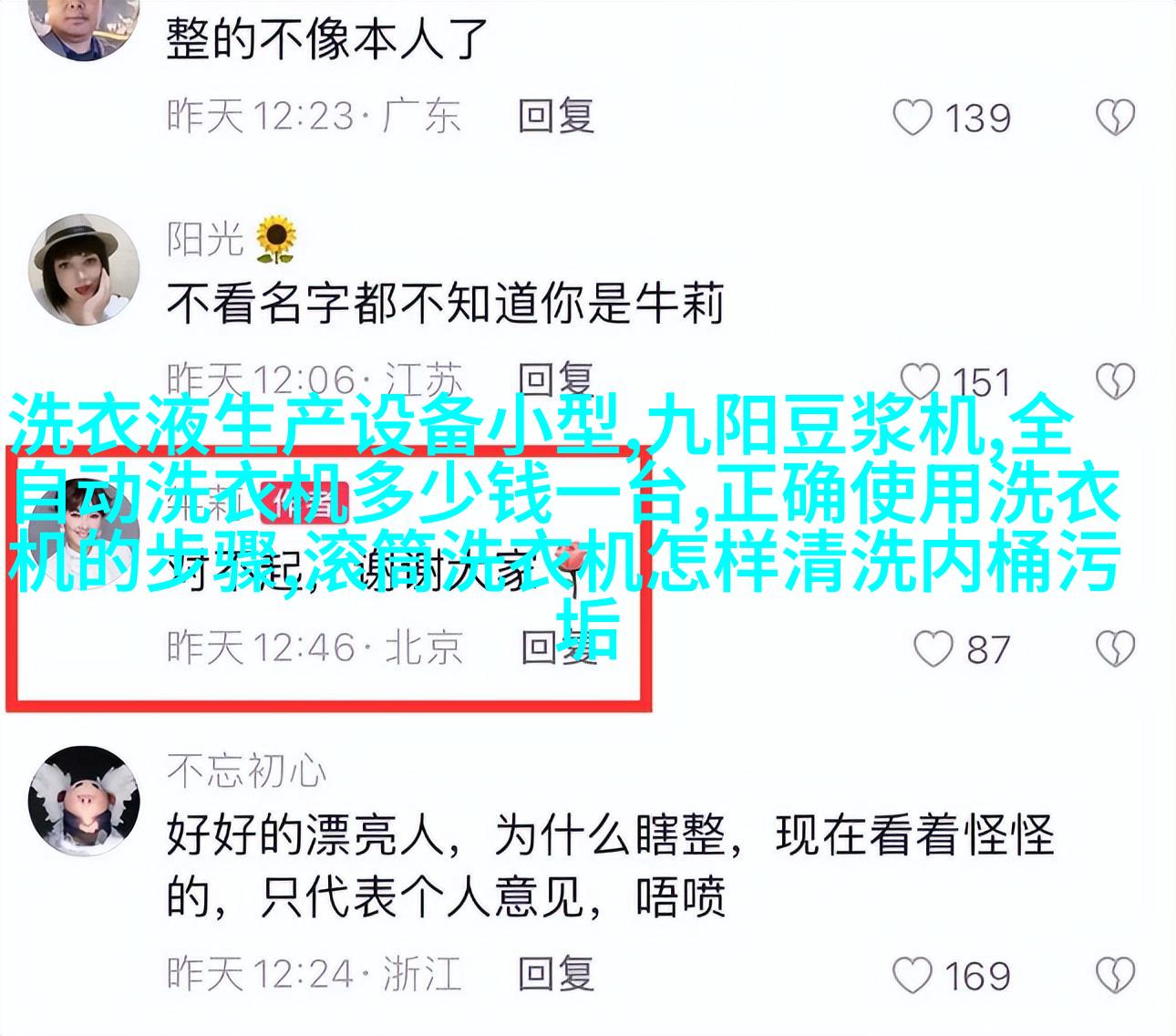Image resolution: width=1176 pixels, height=1036 pixels.
Task: Dislike the 12:46 Beijing comment
Action: coord(1114,649)
